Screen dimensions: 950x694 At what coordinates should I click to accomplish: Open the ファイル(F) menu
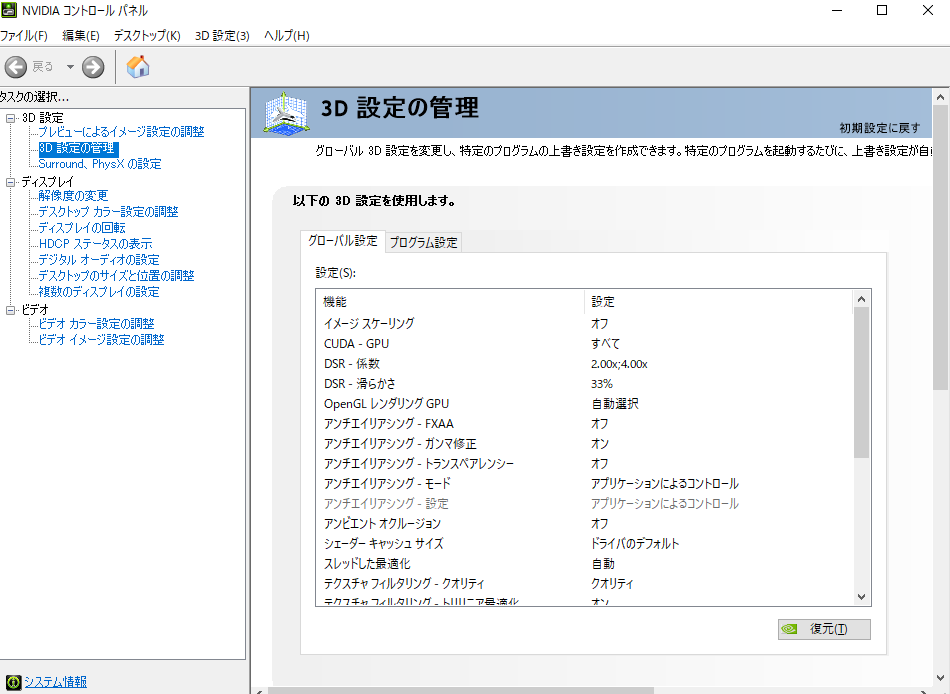[x=24, y=36]
